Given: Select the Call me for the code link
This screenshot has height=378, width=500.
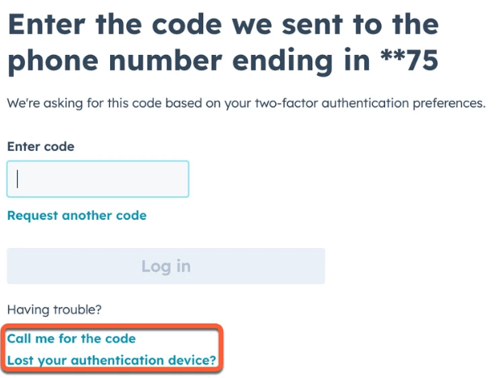Looking at the screenshot, I should 71,339.
